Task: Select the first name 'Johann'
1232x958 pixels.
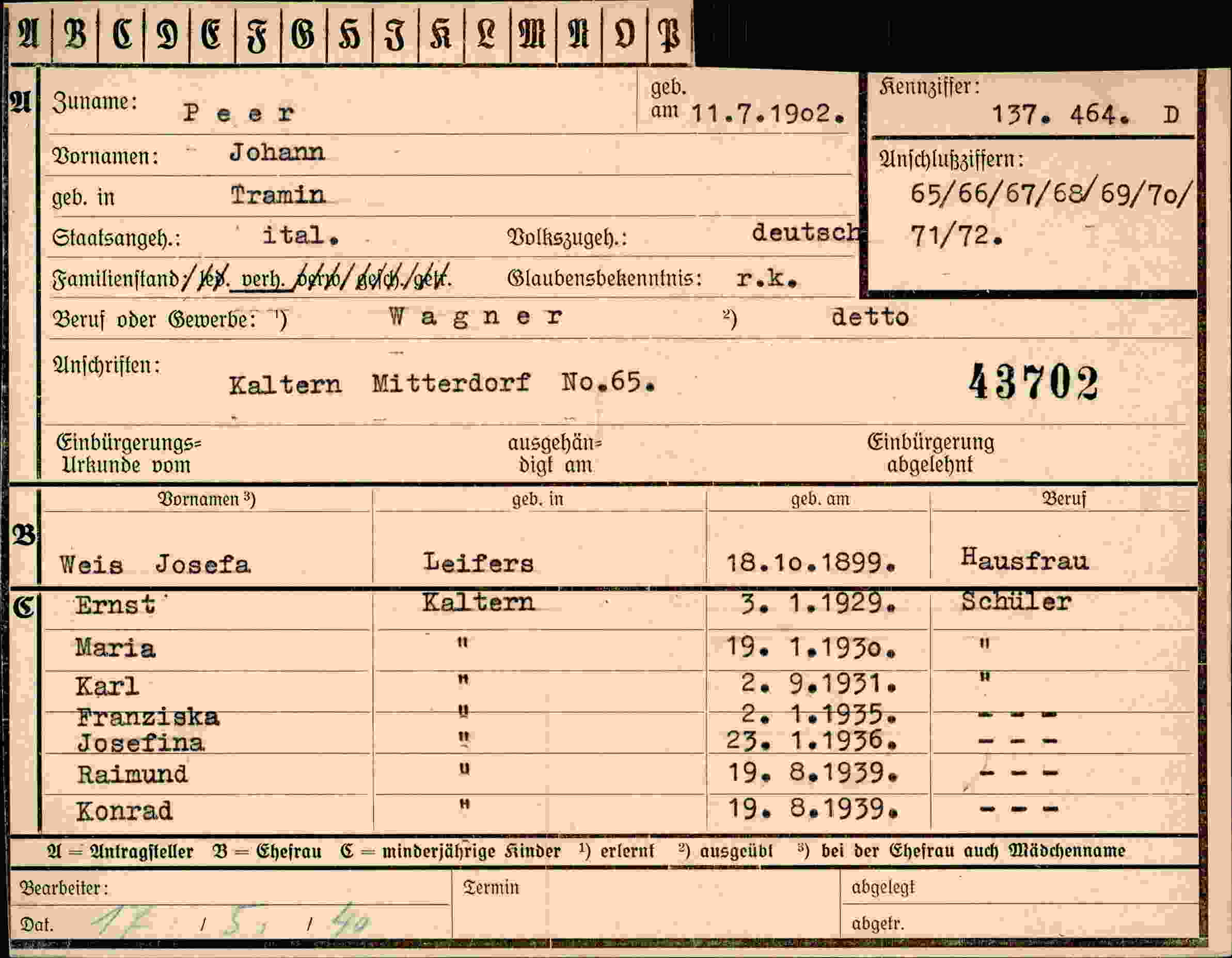Action: pos(277,152)
